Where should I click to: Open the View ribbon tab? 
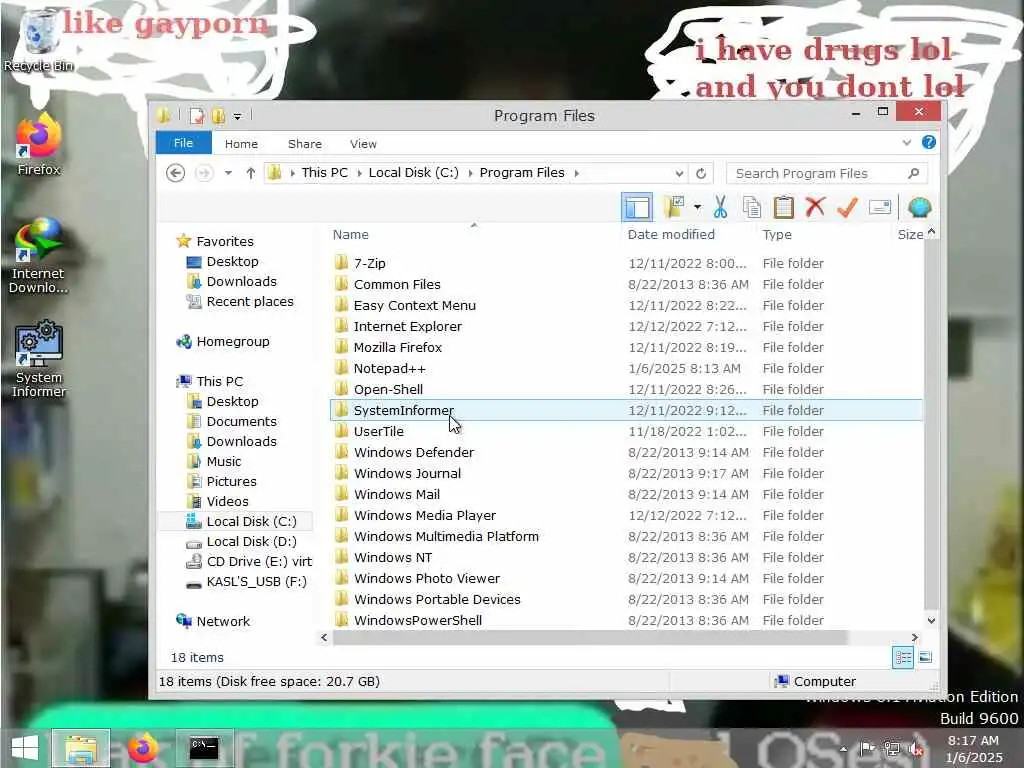pyautogui.click(x=363, y=144)
